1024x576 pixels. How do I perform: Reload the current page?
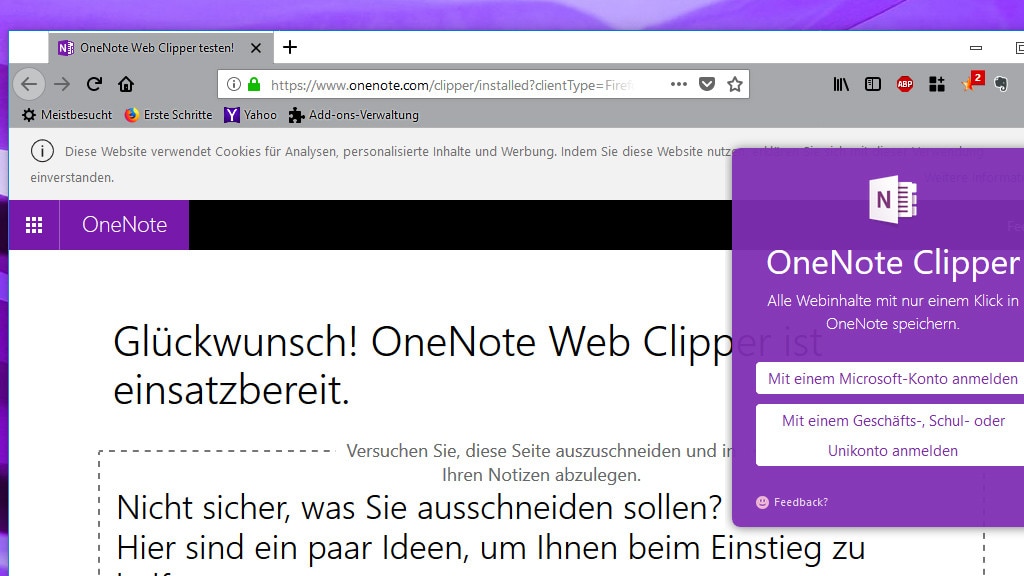pos(94,85)
